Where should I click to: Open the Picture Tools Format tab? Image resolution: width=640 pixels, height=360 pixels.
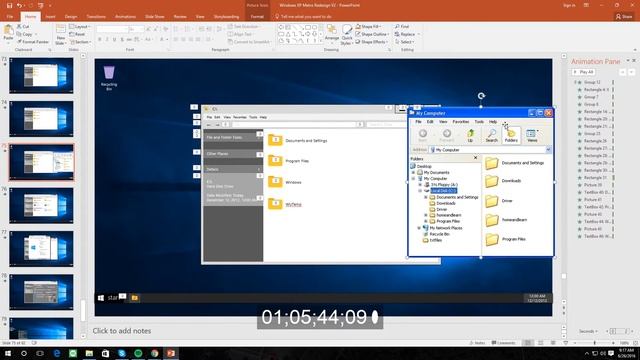tap(257, 17)
